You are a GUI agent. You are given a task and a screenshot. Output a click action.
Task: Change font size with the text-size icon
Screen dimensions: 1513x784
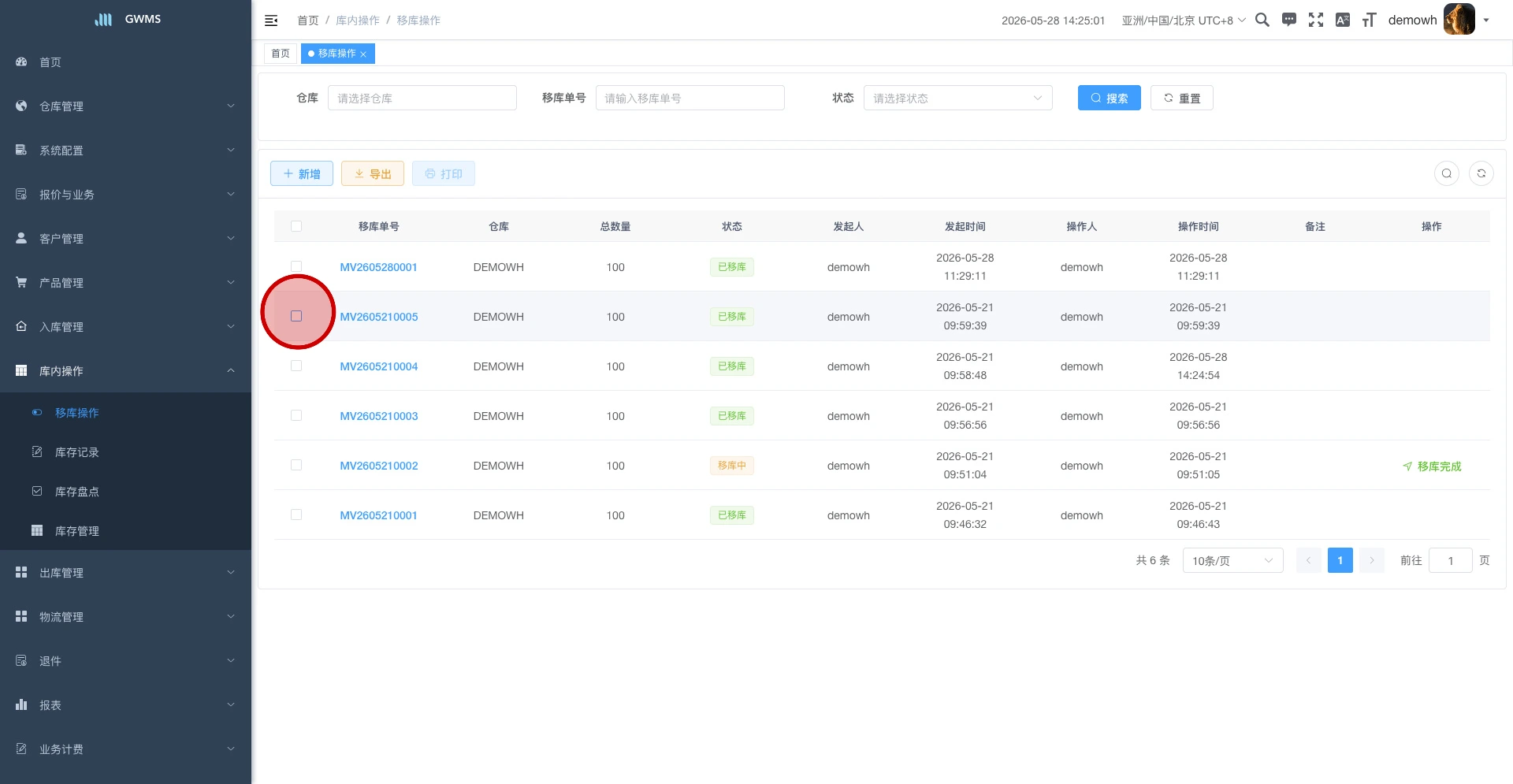(1370, 20)
